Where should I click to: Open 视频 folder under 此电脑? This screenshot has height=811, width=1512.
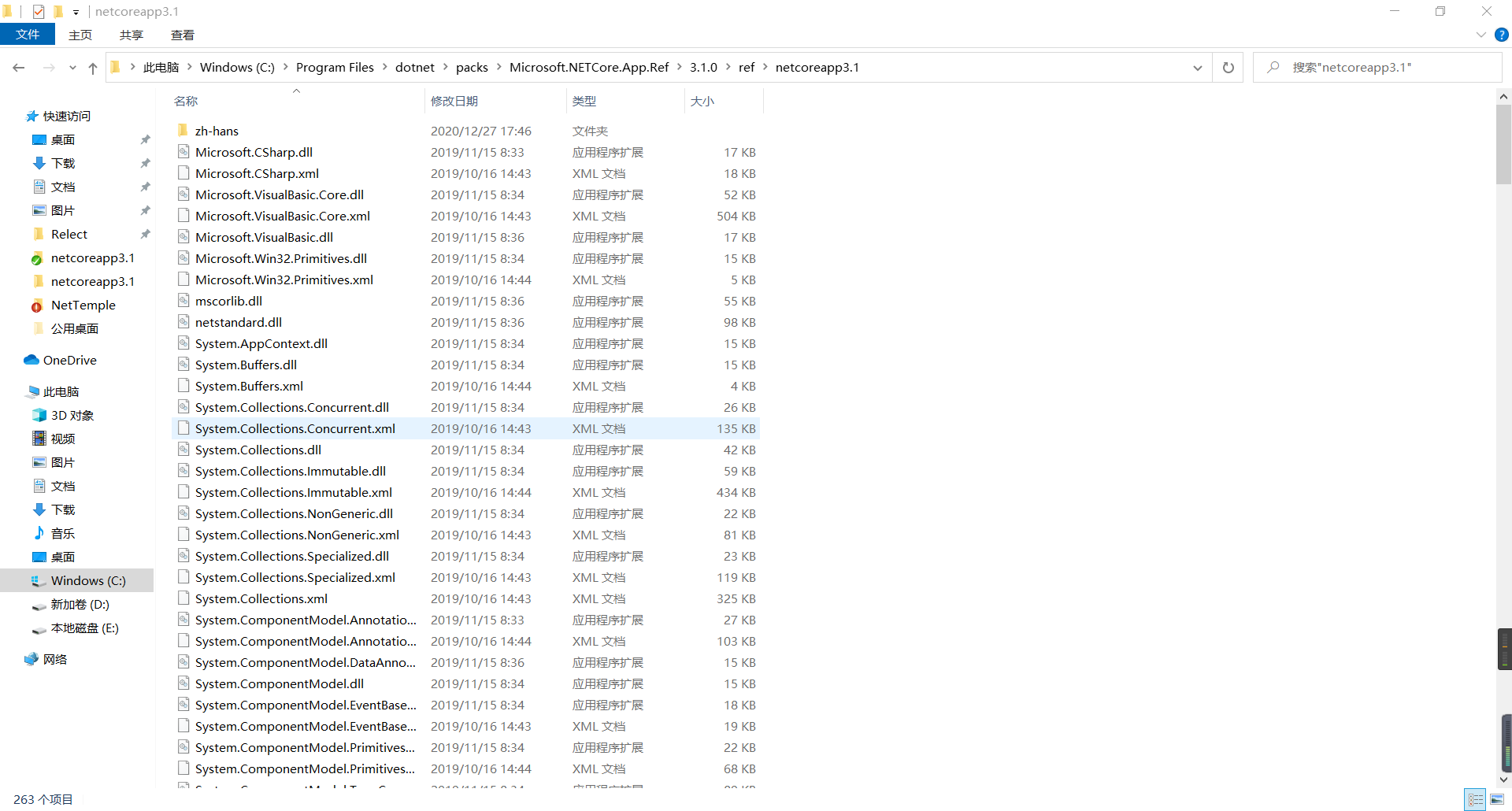coord(63,439)
